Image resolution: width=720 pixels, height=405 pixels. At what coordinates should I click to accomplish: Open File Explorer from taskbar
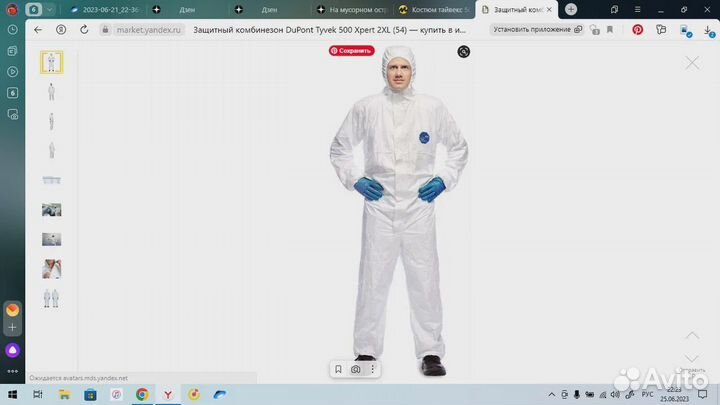pyautogui.click(x=64, y=394)
